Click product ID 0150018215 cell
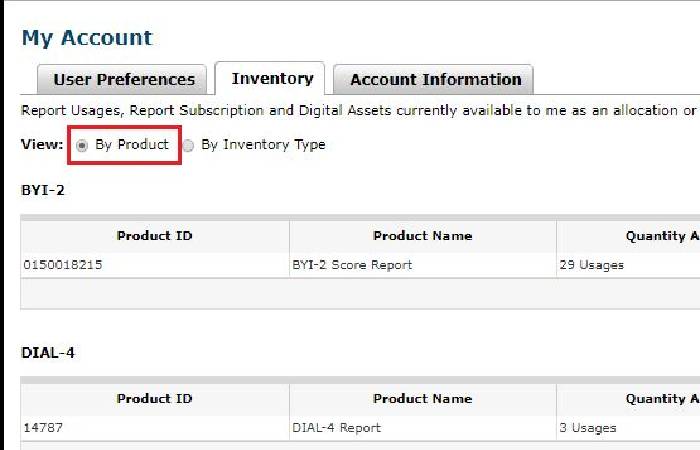Screen dimensions: 700x450 [63, 265]
